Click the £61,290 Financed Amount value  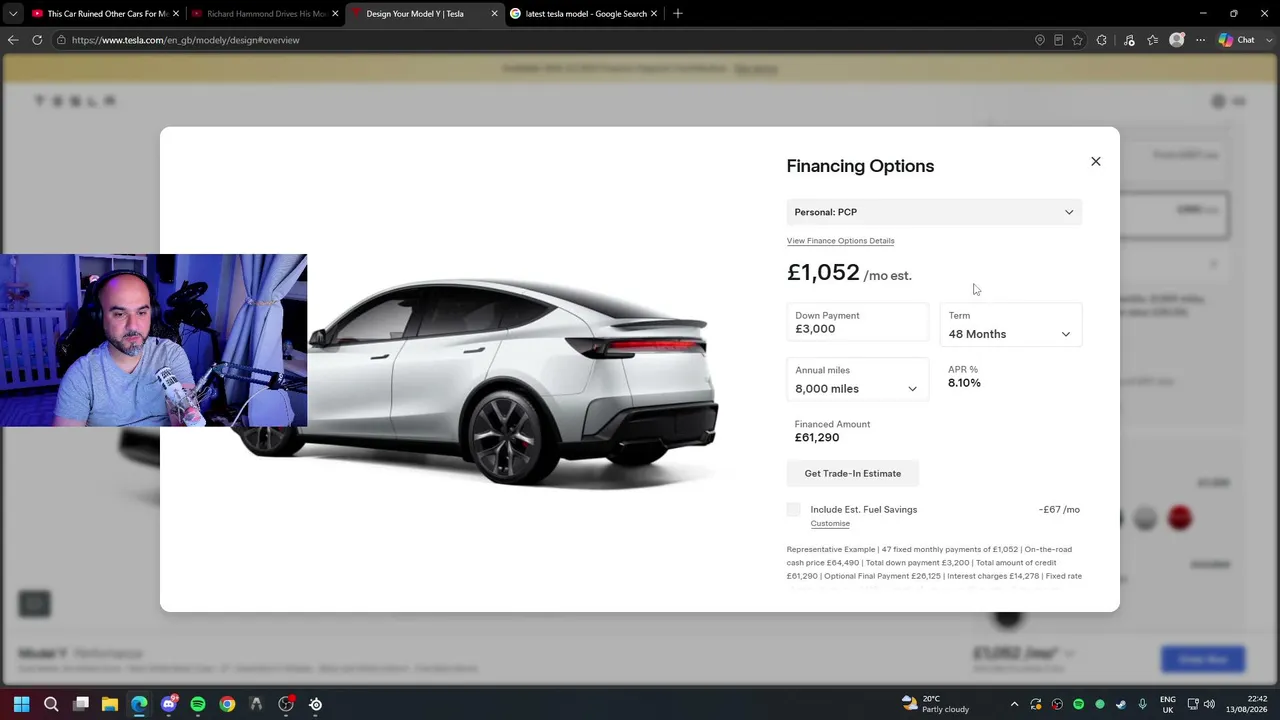coord(817,438)
